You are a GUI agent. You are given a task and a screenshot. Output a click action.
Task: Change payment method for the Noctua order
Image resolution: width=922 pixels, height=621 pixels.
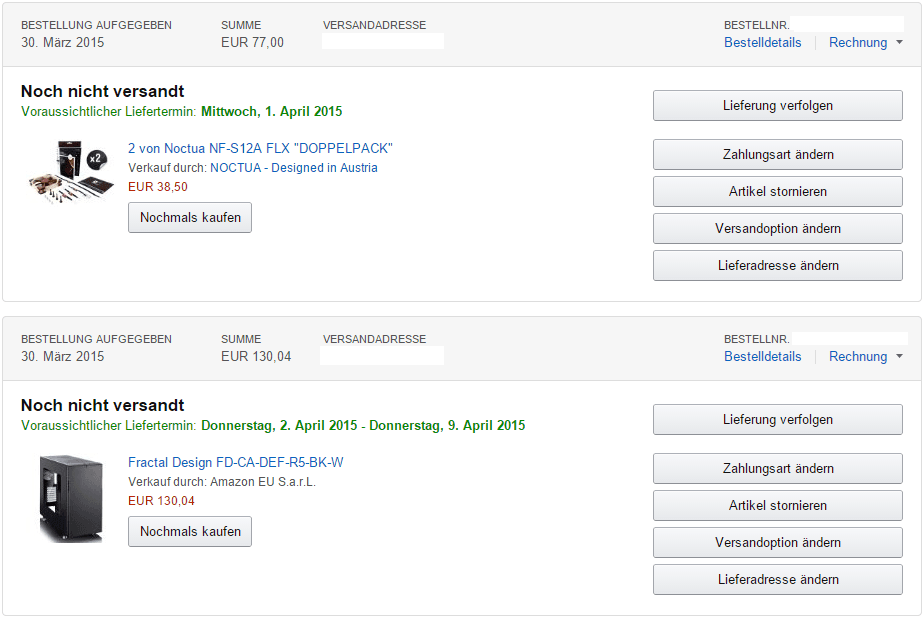[x=777, y=155]
